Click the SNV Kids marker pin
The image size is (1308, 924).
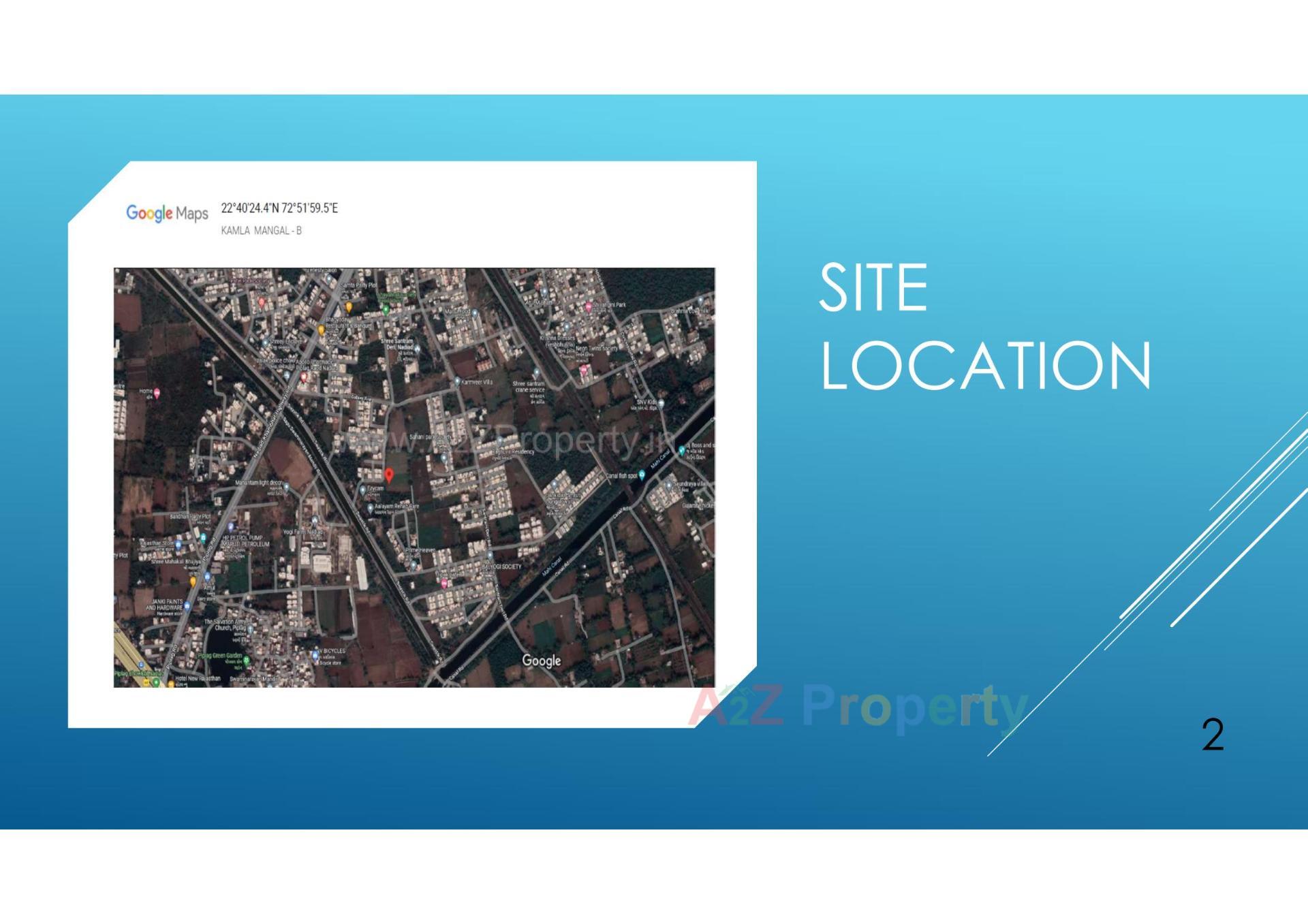(660, 403)
